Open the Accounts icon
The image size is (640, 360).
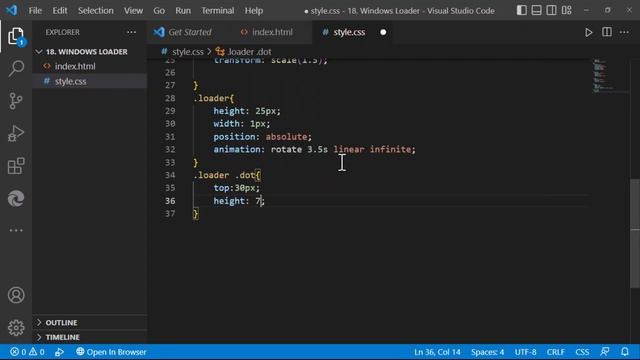(x=16, y=295)
